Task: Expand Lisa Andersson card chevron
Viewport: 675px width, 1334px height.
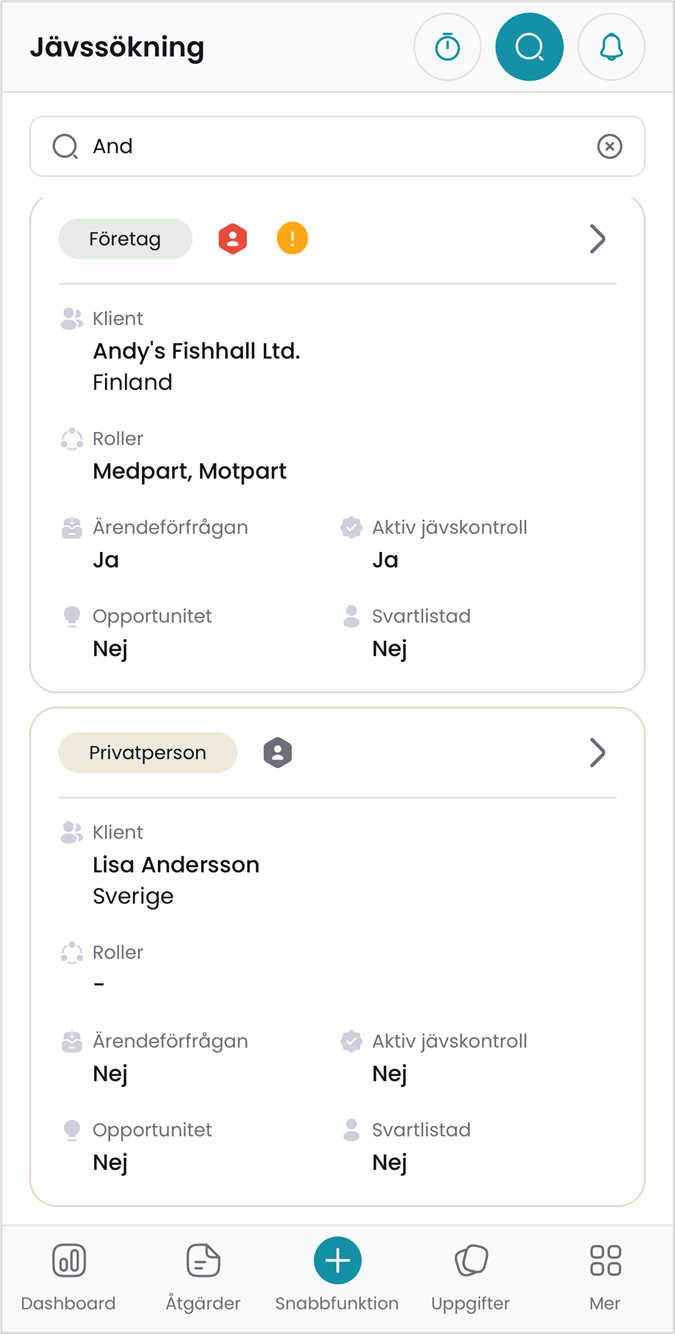Action: pos(597,753)
